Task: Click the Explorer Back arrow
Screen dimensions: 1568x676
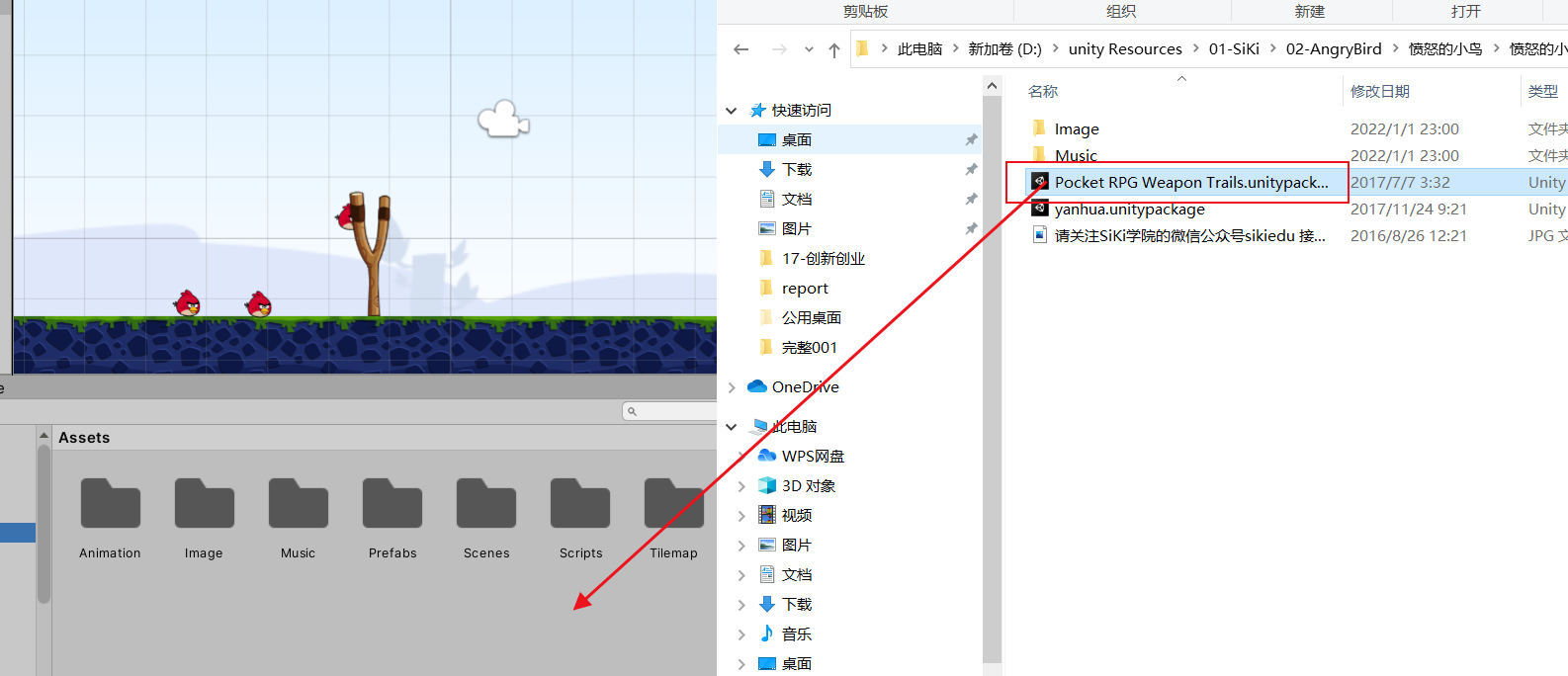Action: point(740,49)
